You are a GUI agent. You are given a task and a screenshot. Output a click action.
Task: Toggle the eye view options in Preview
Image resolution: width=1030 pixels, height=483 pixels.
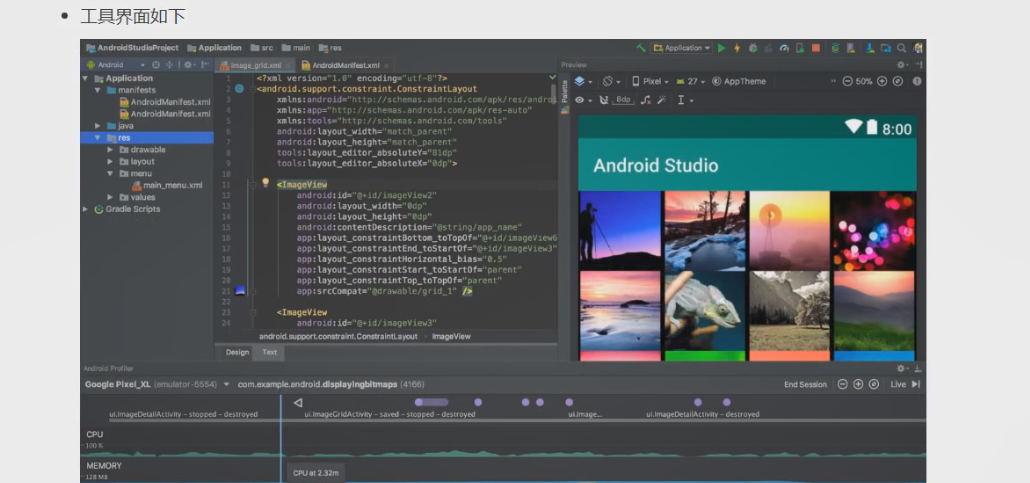pyautogui.click(x=580, y=100)
